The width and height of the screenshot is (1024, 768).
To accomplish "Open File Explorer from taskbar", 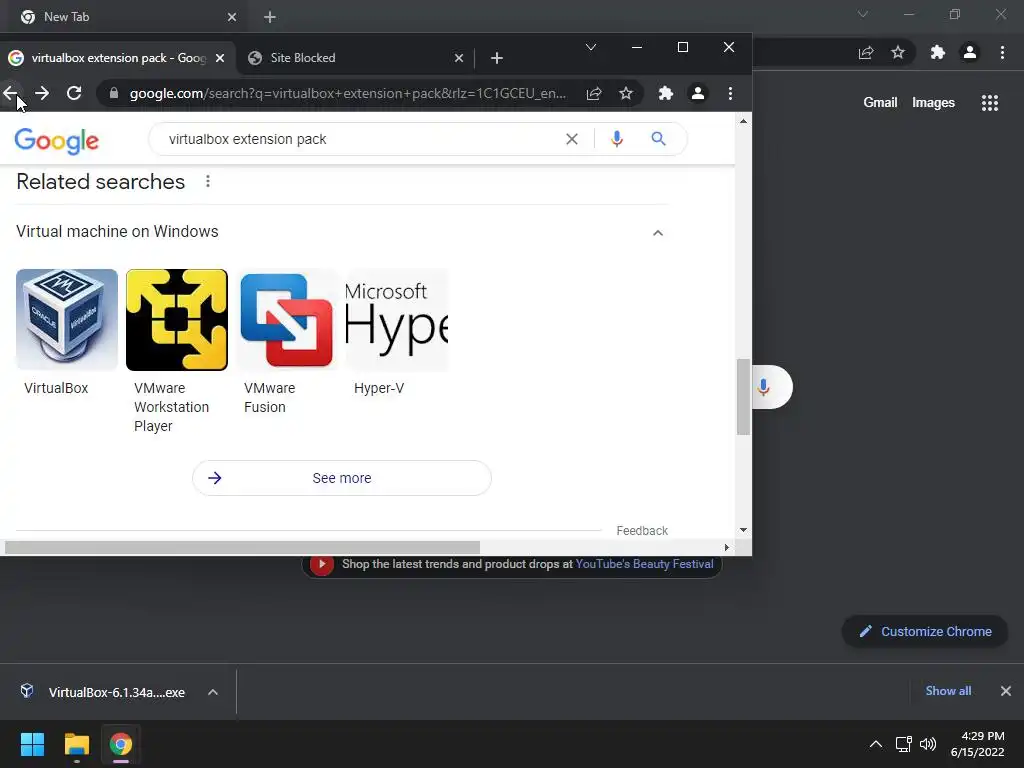I will coord(76,744).
